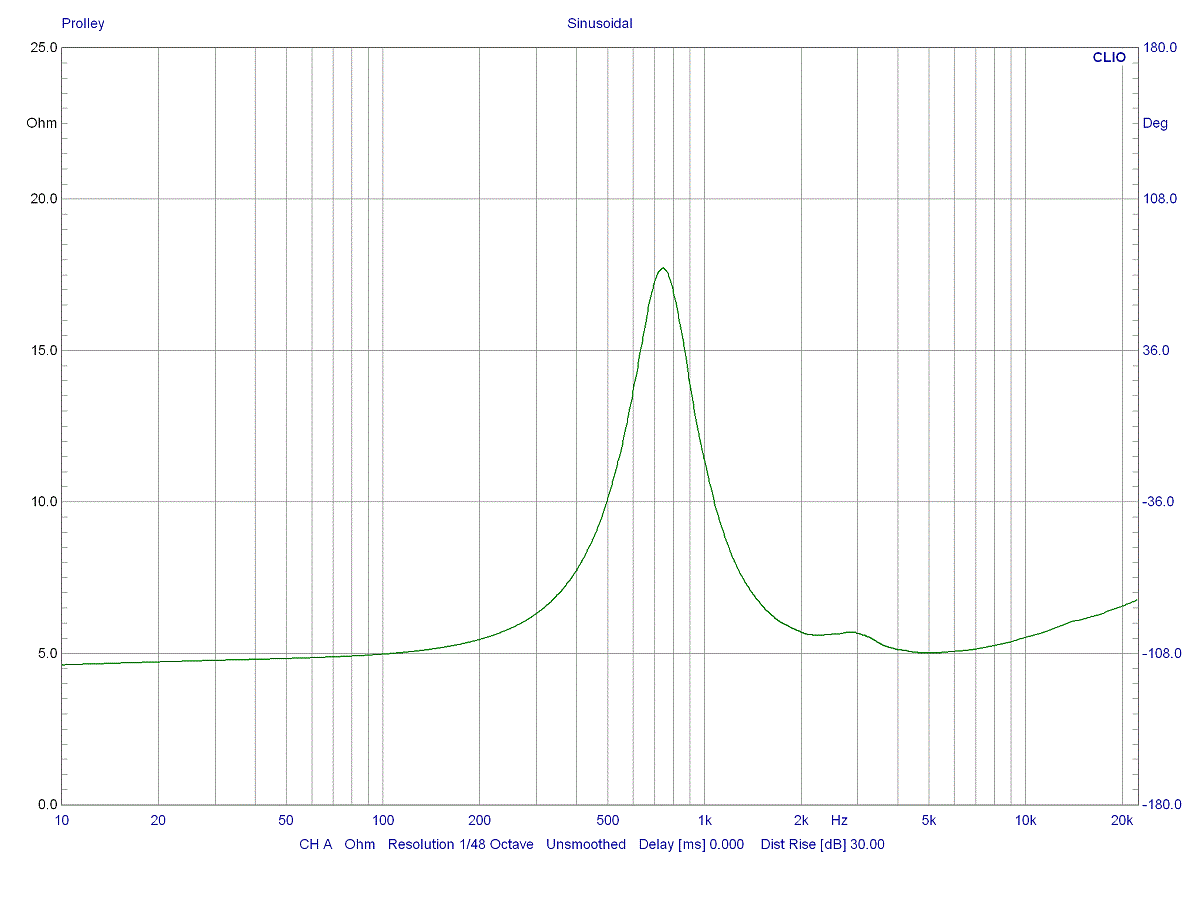Click the "200" frequency axis label
Image resolution: width=1200 pixels, height=900 pixels.
click(479, 820)
